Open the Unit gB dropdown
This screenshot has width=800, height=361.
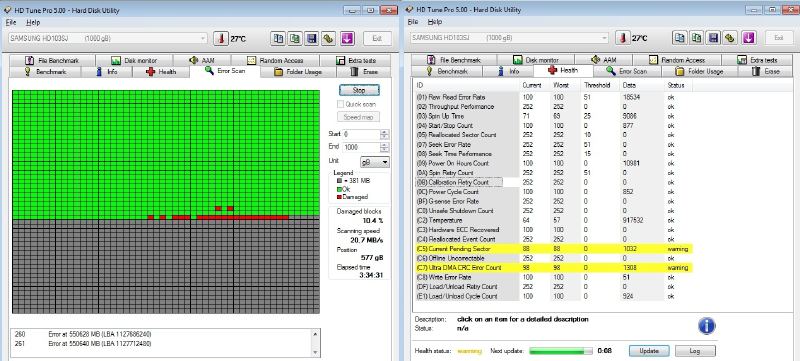[x=375, y=162]
